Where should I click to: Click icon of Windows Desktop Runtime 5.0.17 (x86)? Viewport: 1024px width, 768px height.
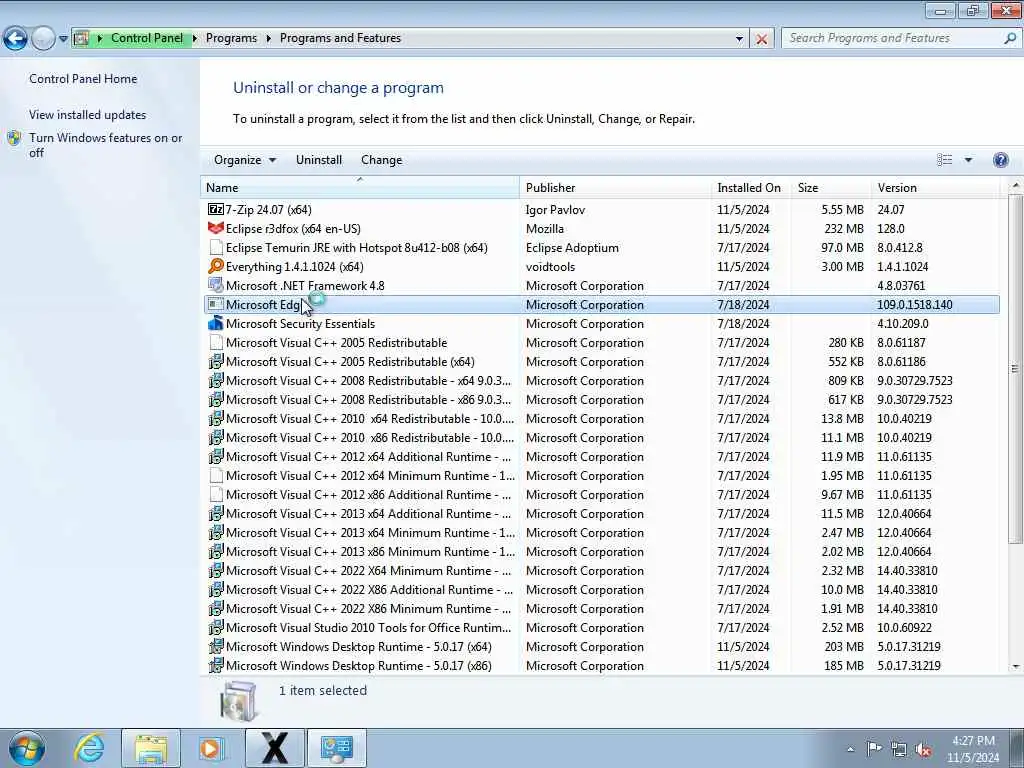pyautogui.click(x=216, y=665)
